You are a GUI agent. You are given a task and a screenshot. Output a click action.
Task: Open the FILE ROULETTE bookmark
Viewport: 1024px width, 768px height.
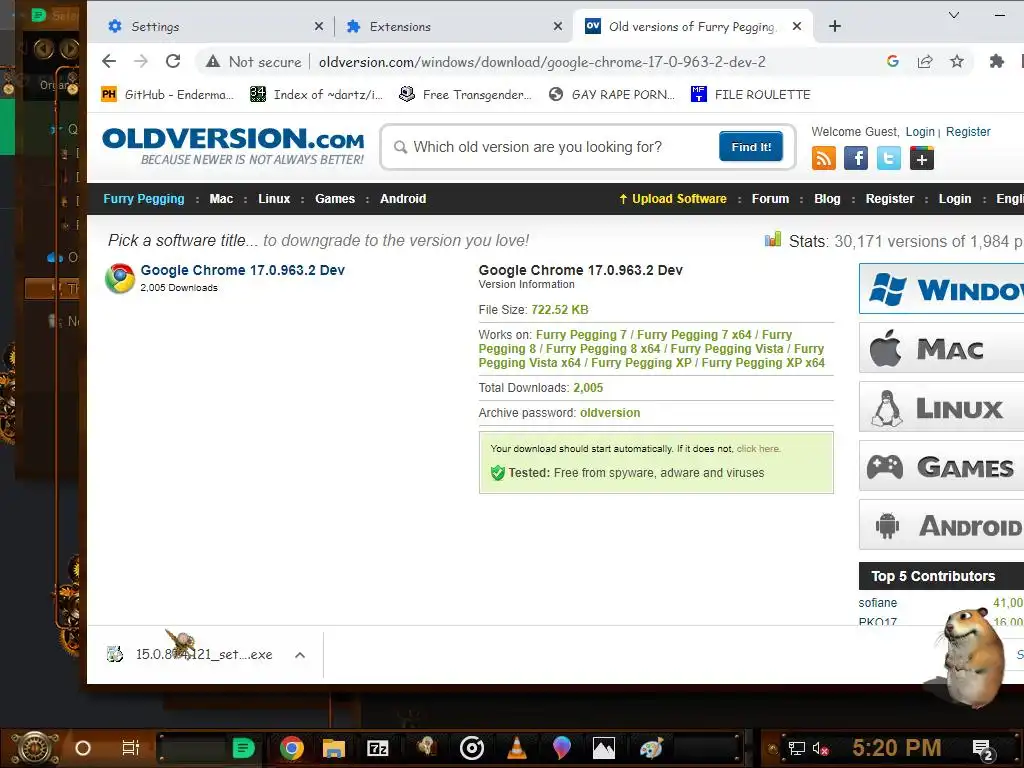[751, 95]
